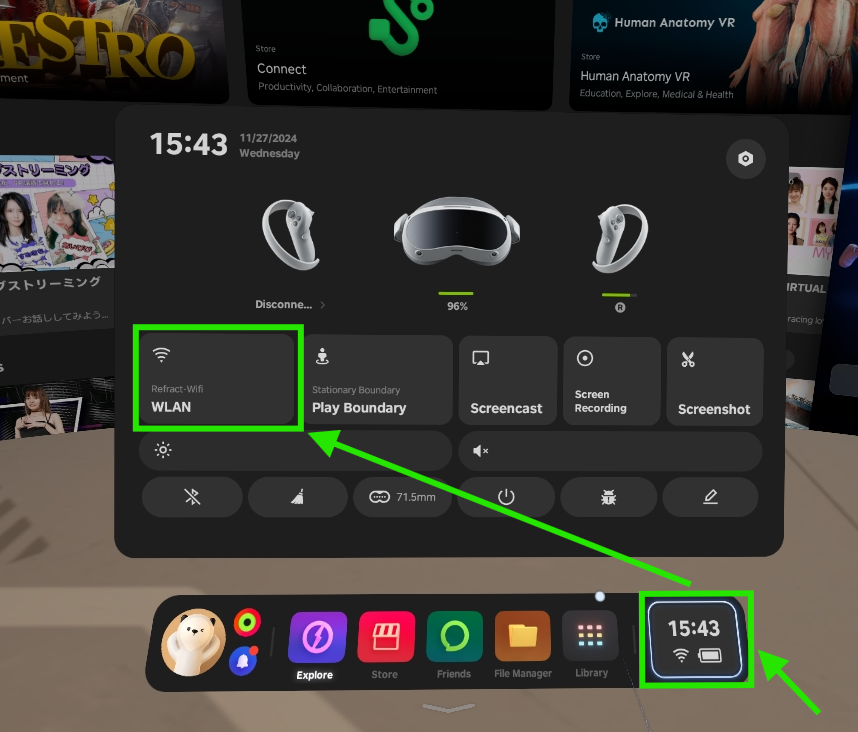Open the Human Anatomy VR store card

[x=711, y=55]
